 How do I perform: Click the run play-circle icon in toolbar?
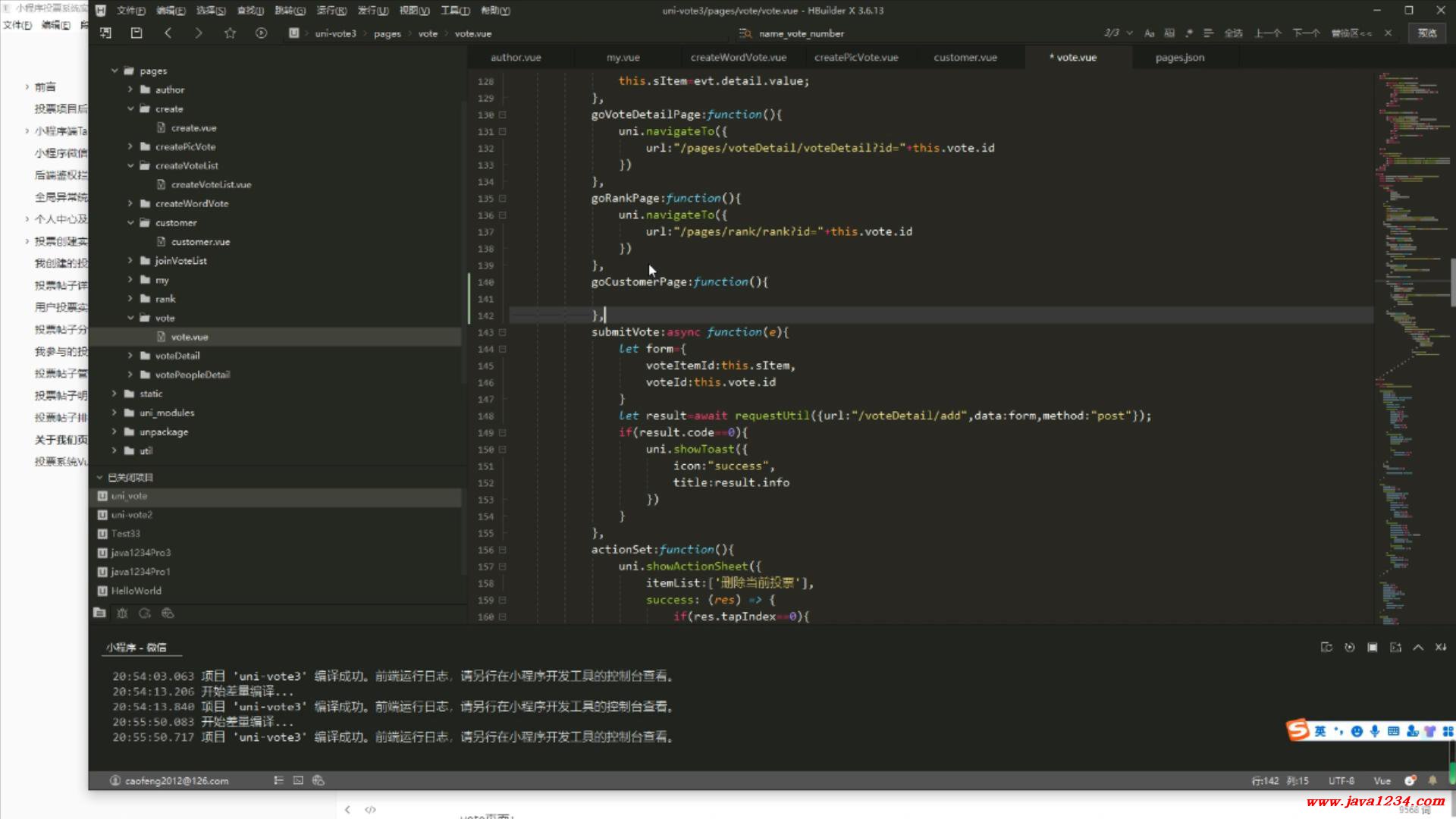coord(261,33)
